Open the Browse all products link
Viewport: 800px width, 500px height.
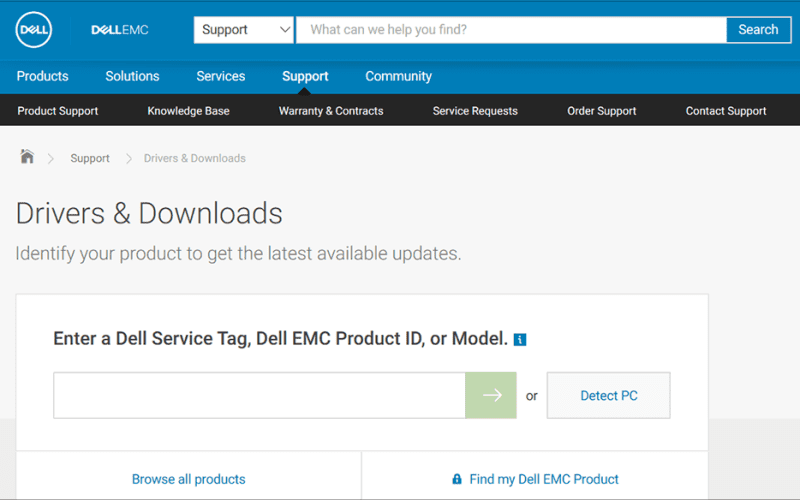188,479
